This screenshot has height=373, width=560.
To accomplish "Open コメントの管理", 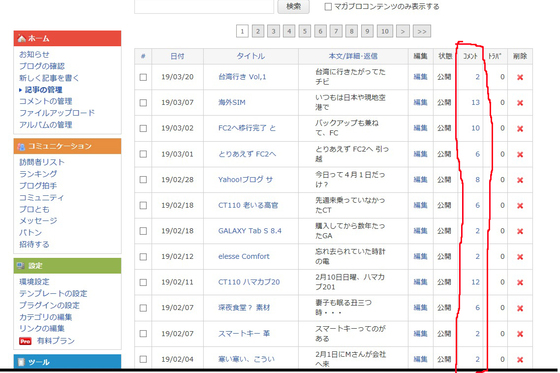I will pos(46,101).
